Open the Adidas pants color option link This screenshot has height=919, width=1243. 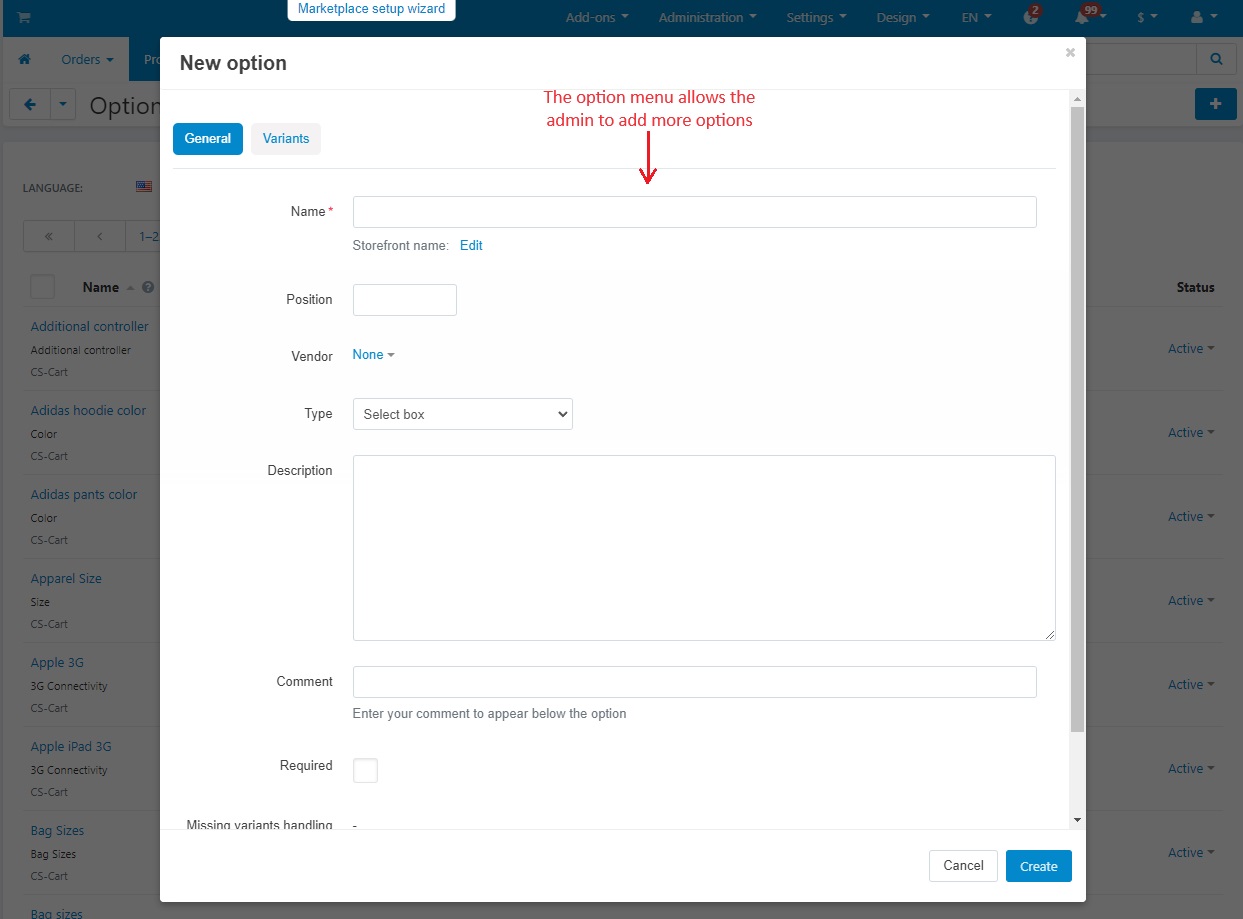point(84,495)
